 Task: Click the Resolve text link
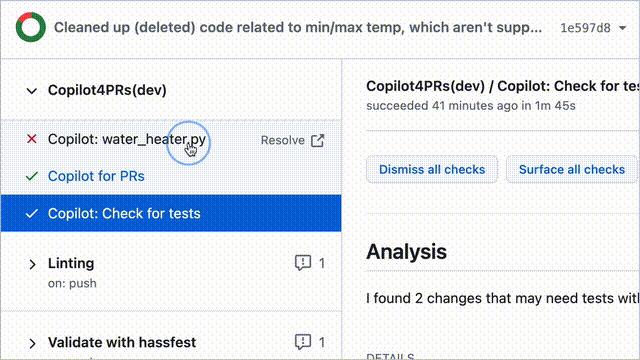click(x=282, y=140)
